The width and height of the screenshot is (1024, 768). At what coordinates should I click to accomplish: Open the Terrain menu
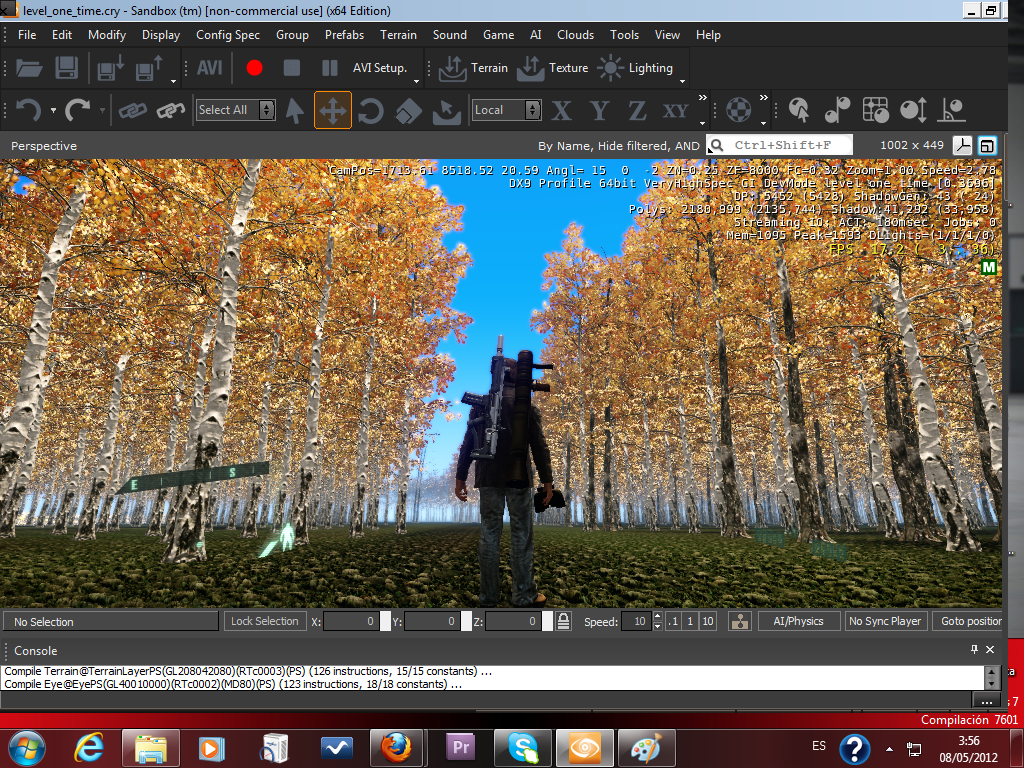click(x=398, y=35)
